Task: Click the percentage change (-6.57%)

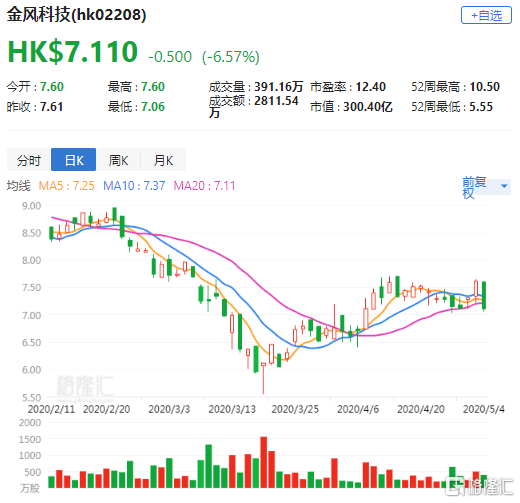Action: [x=231, y=57]
